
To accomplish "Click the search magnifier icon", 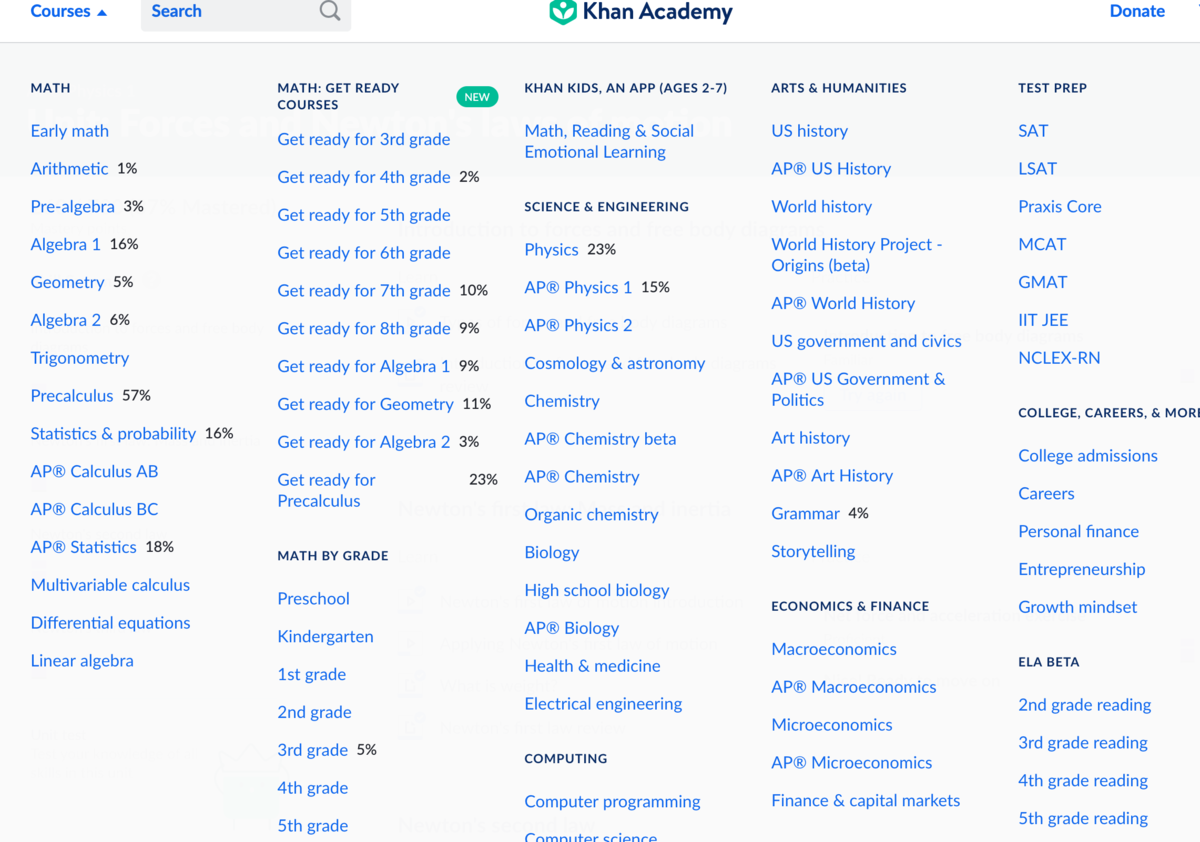I will [x=330, y=11].
